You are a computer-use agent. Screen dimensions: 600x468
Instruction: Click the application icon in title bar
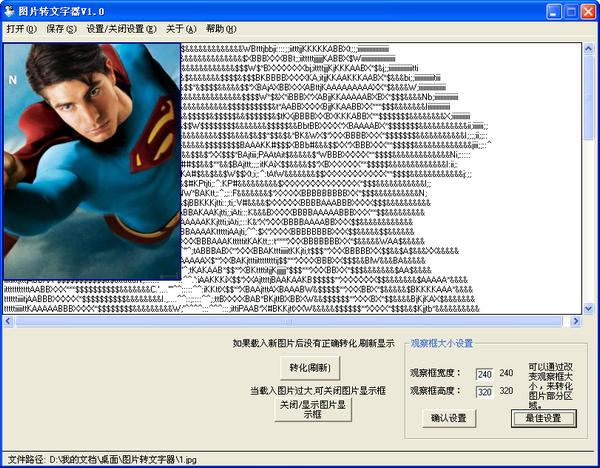tap(9, 11)
